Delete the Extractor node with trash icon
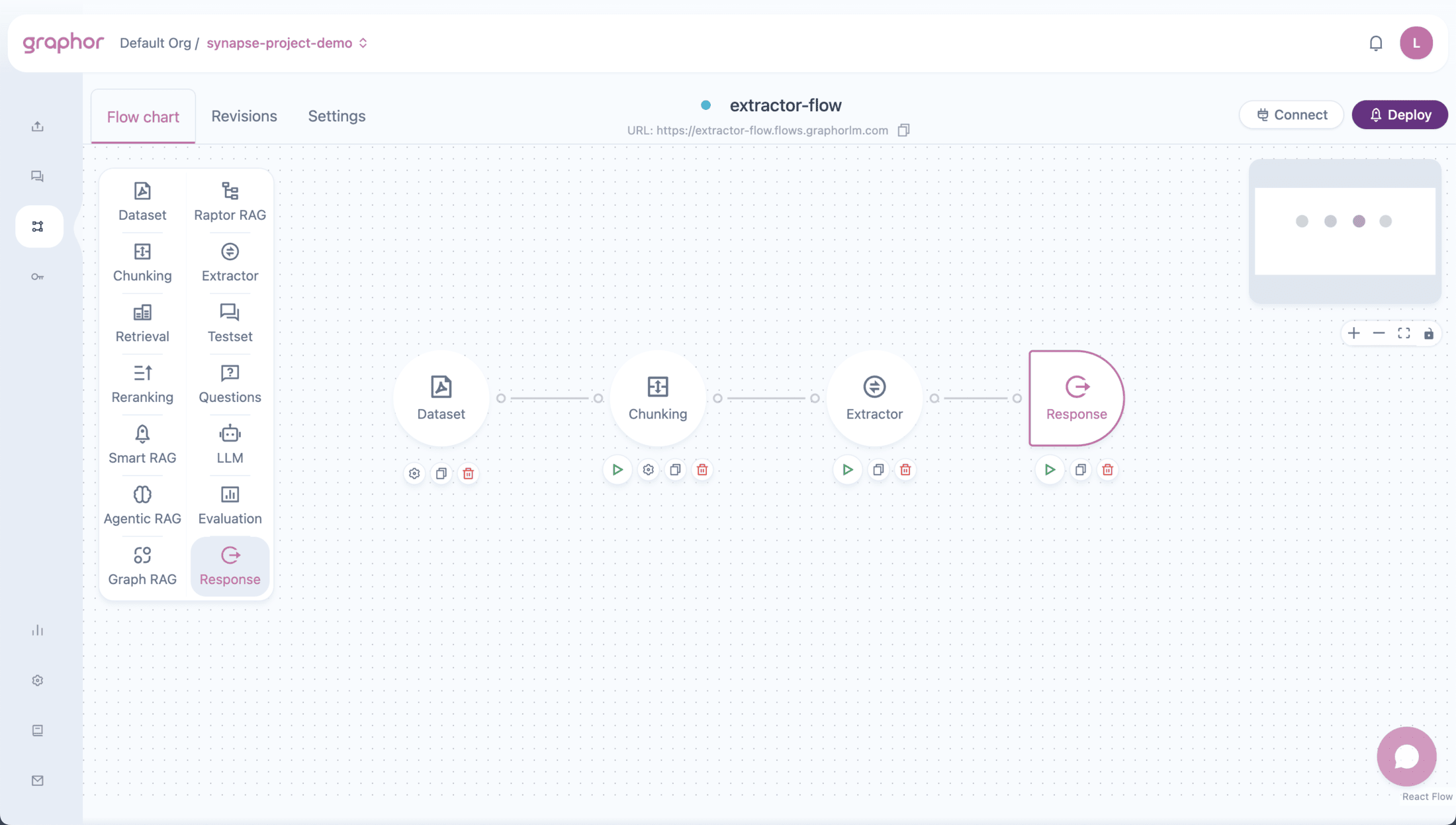This screenshot has width=1456, height=825. [x=905, y=470]
